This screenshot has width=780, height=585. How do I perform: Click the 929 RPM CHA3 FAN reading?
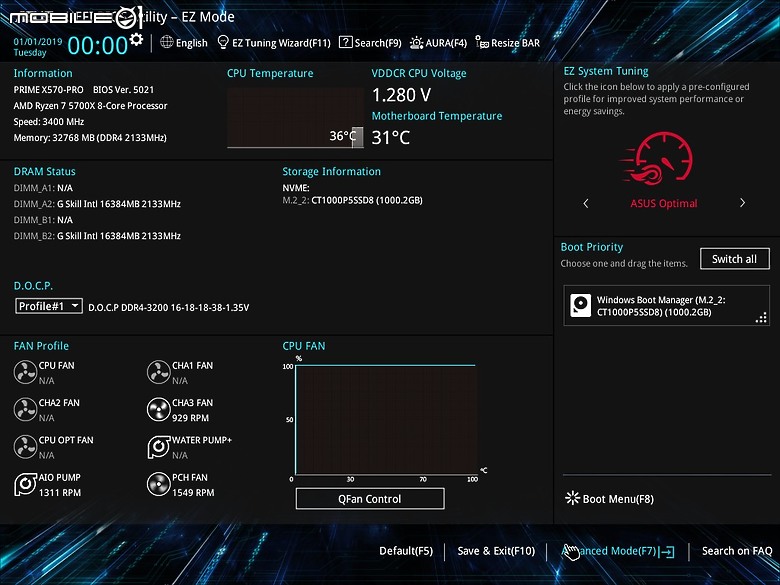click(191, 418)
